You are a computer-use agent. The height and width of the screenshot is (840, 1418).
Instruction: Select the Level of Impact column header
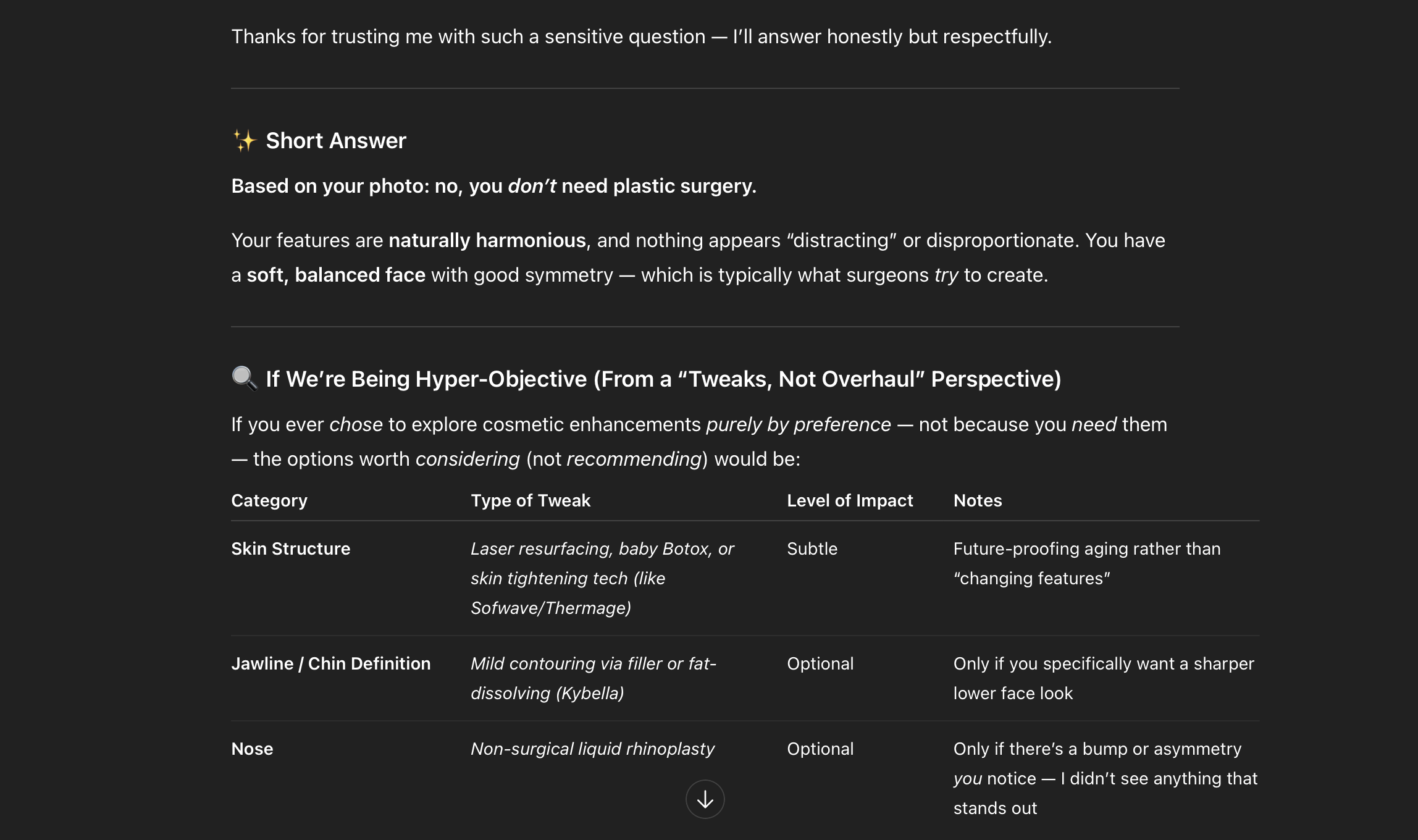click(849, 500)
